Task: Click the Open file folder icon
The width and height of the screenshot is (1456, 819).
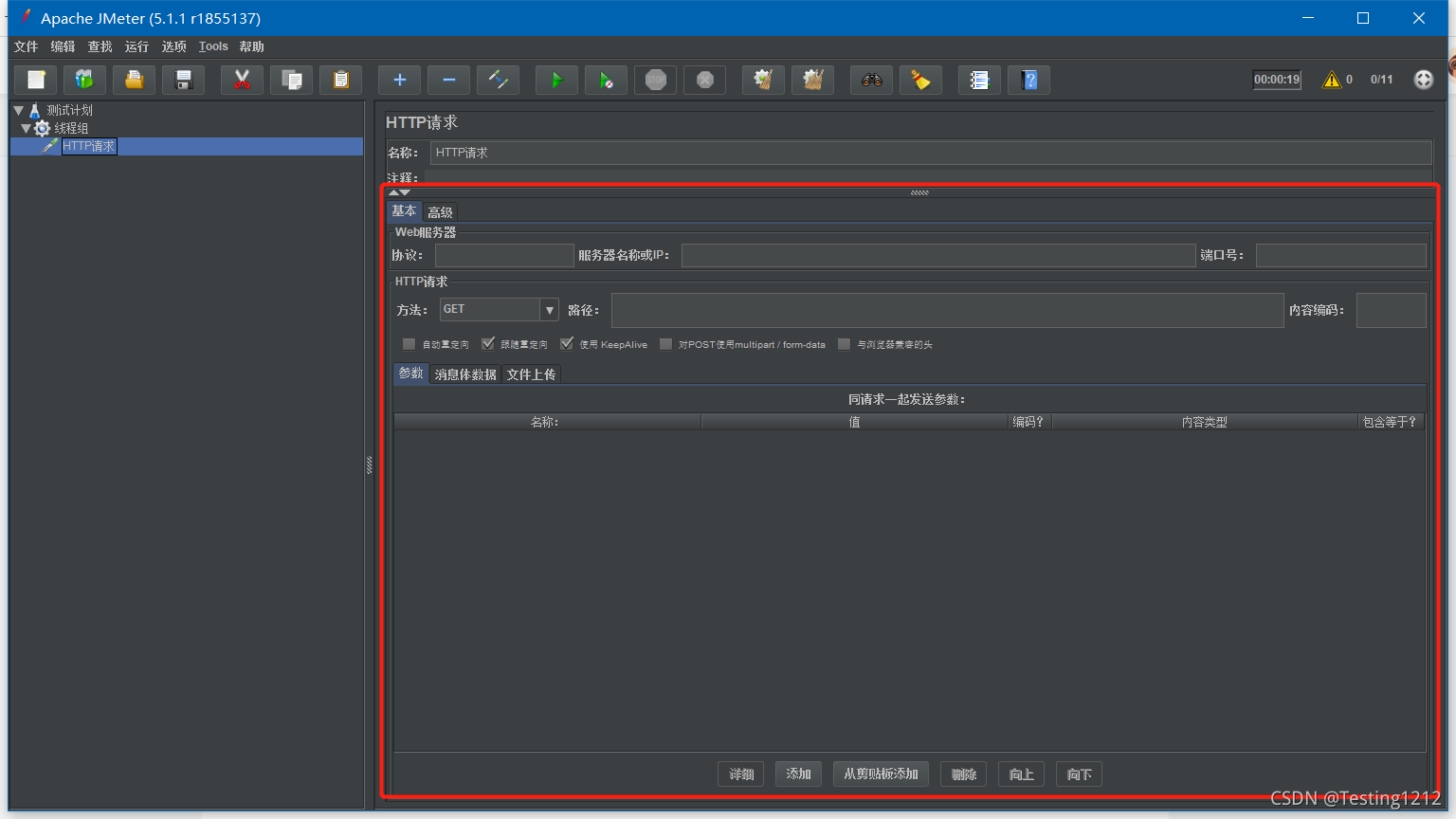Action: (135, 80)
